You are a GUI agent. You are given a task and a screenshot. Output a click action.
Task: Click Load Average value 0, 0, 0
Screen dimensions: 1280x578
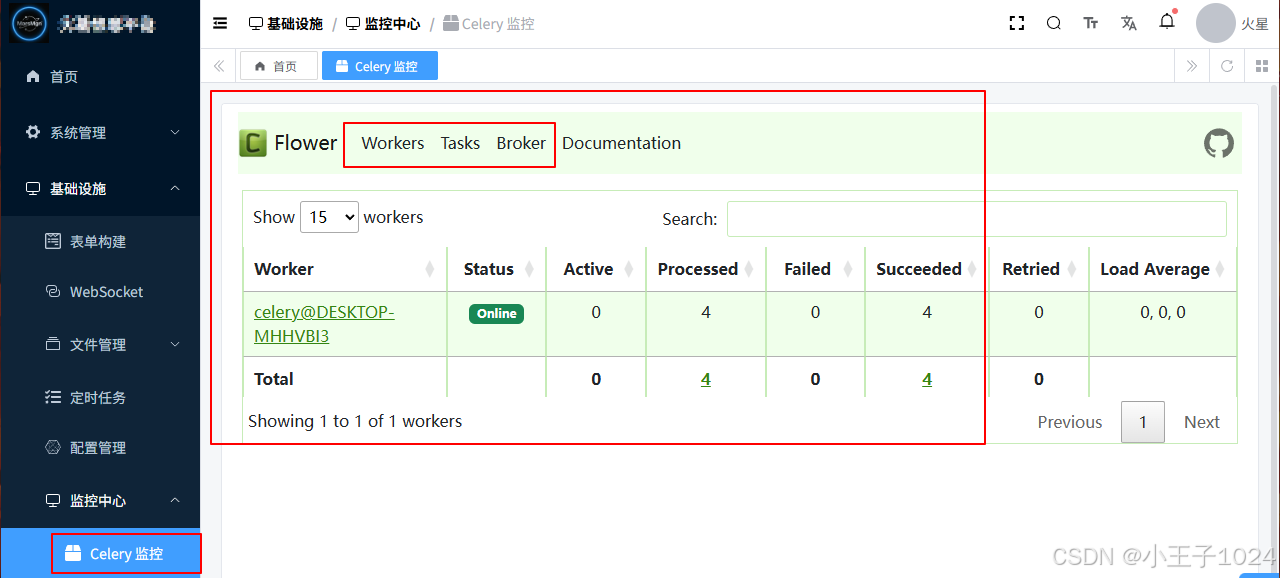1163,312
